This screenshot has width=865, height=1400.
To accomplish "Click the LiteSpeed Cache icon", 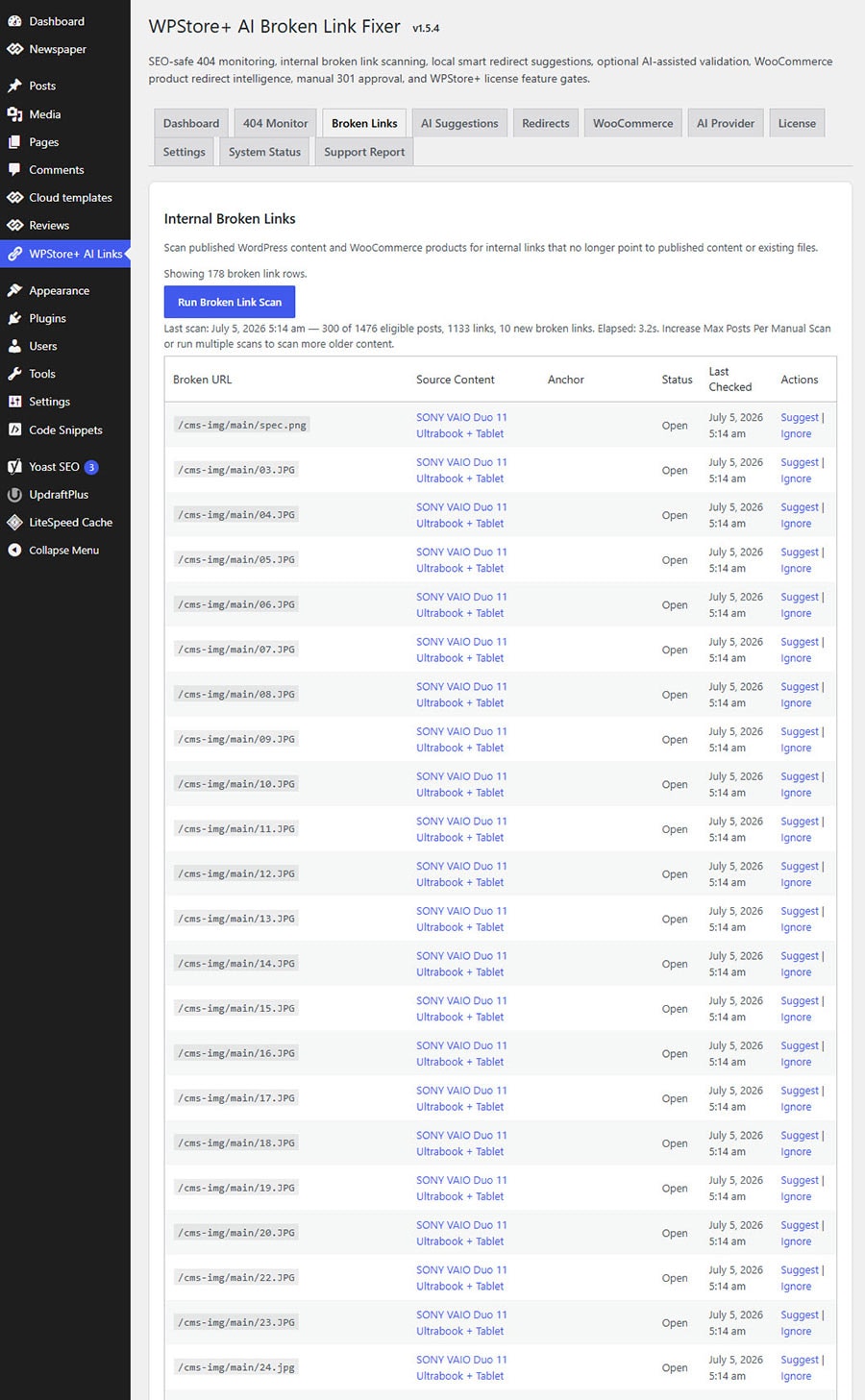I will [x=14, y=523].
